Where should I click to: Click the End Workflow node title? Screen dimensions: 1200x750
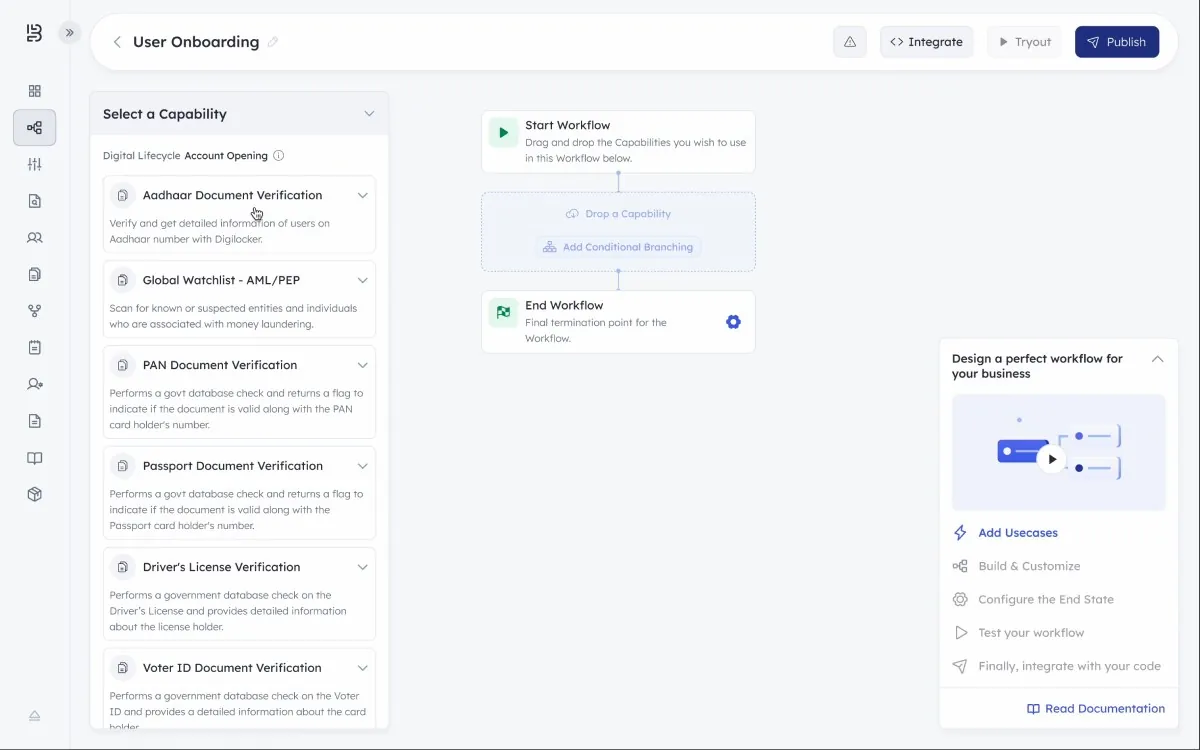[564, 305]
